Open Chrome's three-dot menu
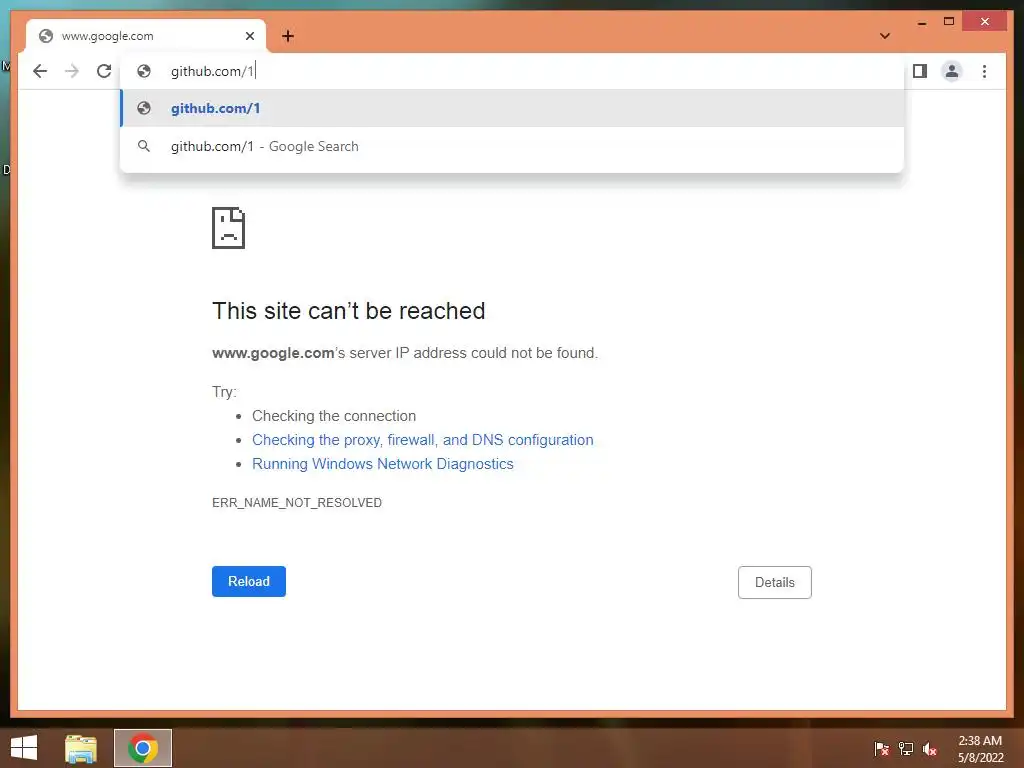Viewport: 1024px width, 768px height. 984,71
